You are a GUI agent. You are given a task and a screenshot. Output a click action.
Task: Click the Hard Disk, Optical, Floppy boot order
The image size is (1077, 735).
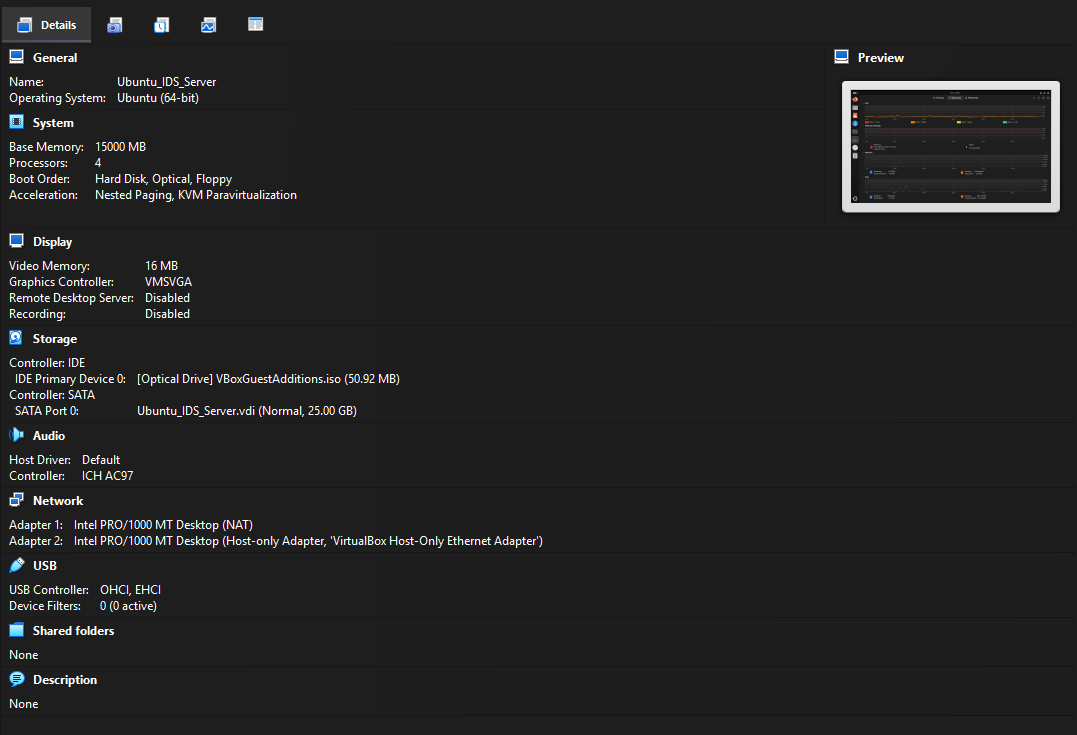[163, 179]
